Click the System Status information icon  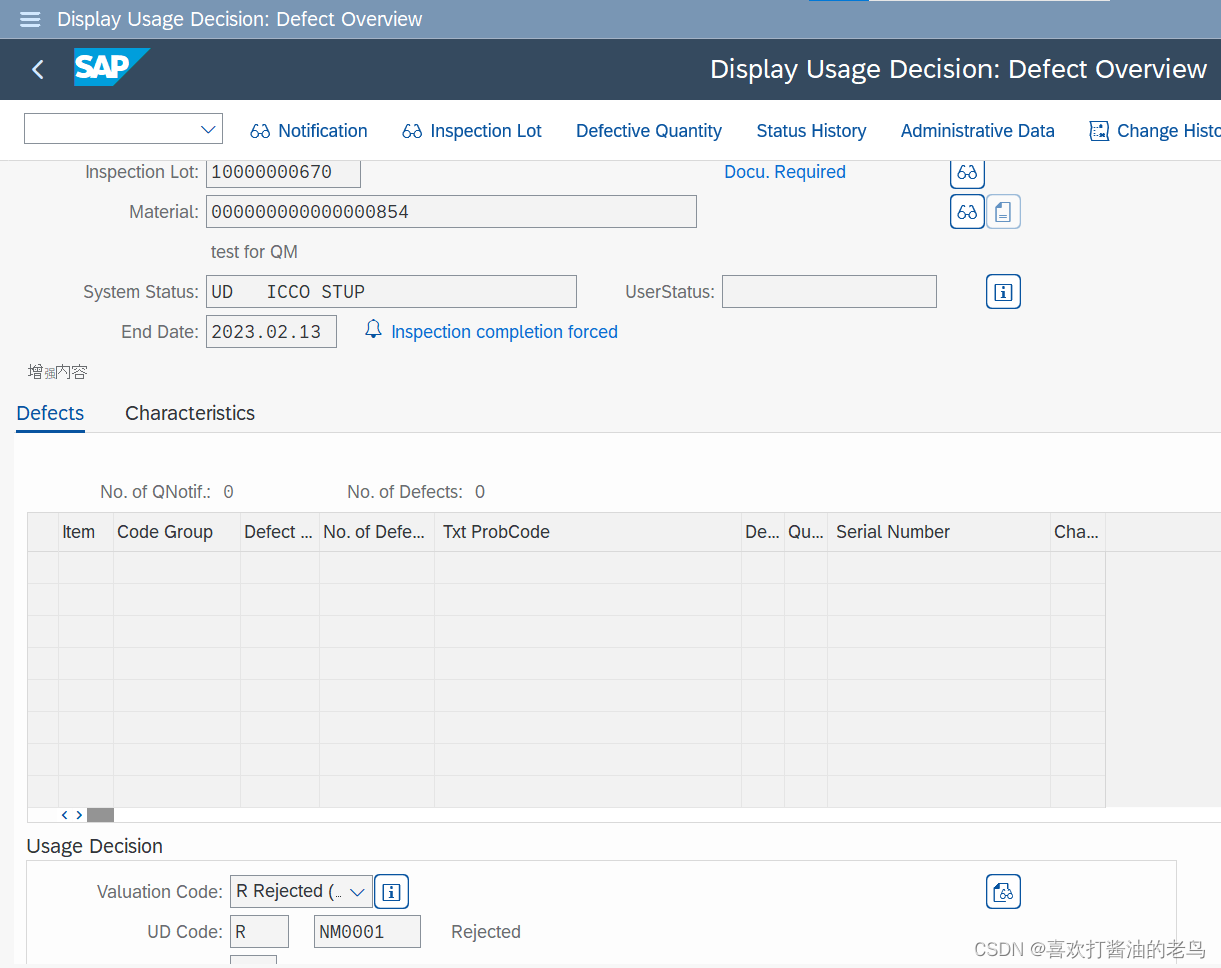pos(1003,291)
